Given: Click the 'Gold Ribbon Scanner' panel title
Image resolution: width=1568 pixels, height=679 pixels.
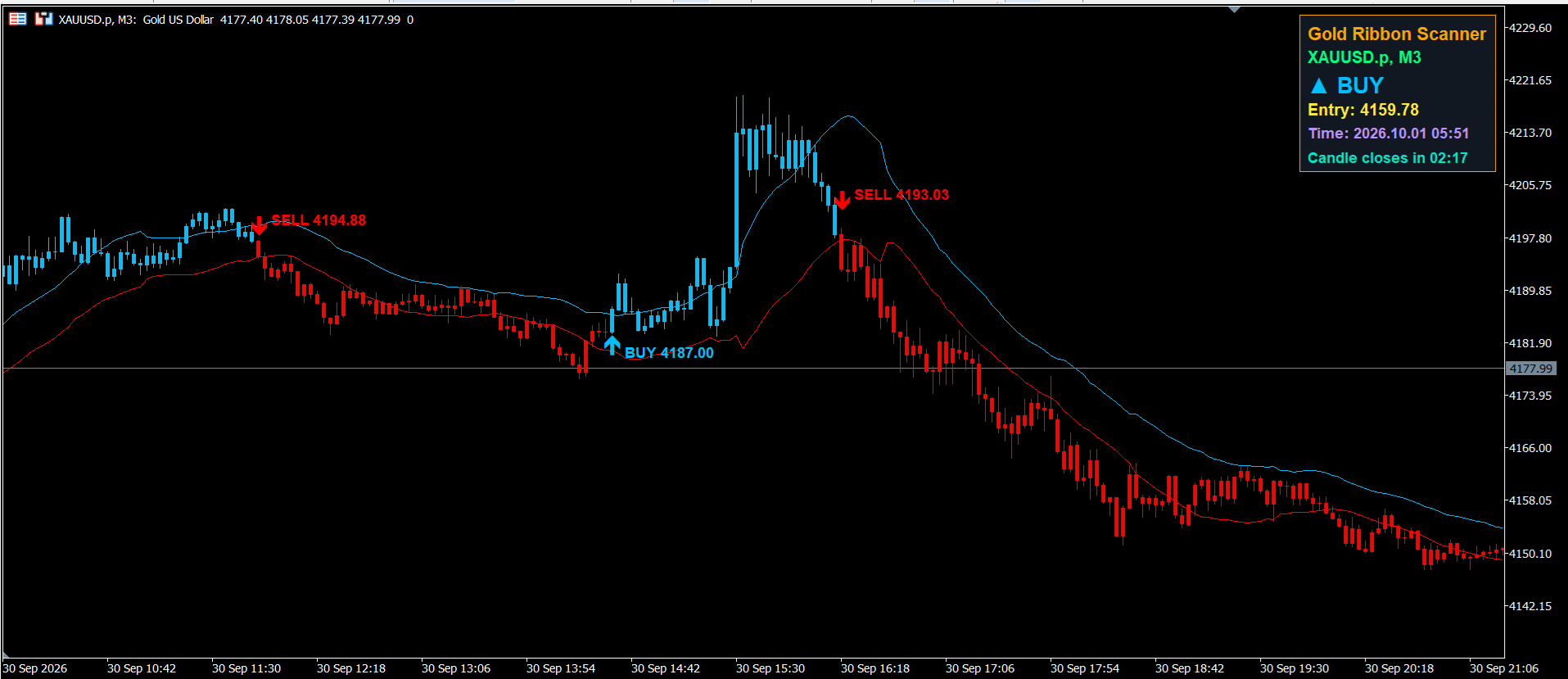Looking at the screenshot, I should 1396,34.
